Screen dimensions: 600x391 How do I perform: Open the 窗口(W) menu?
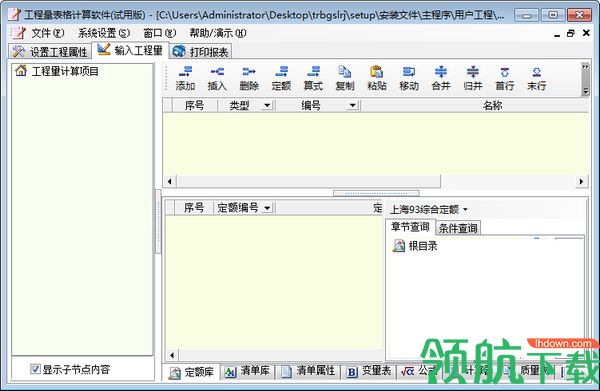[160, 33]
